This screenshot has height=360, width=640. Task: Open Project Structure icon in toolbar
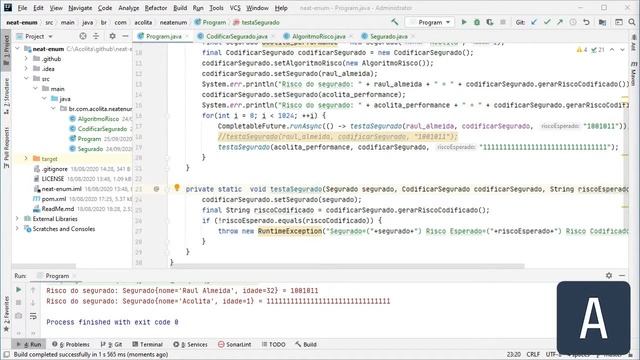pos(602,22)
